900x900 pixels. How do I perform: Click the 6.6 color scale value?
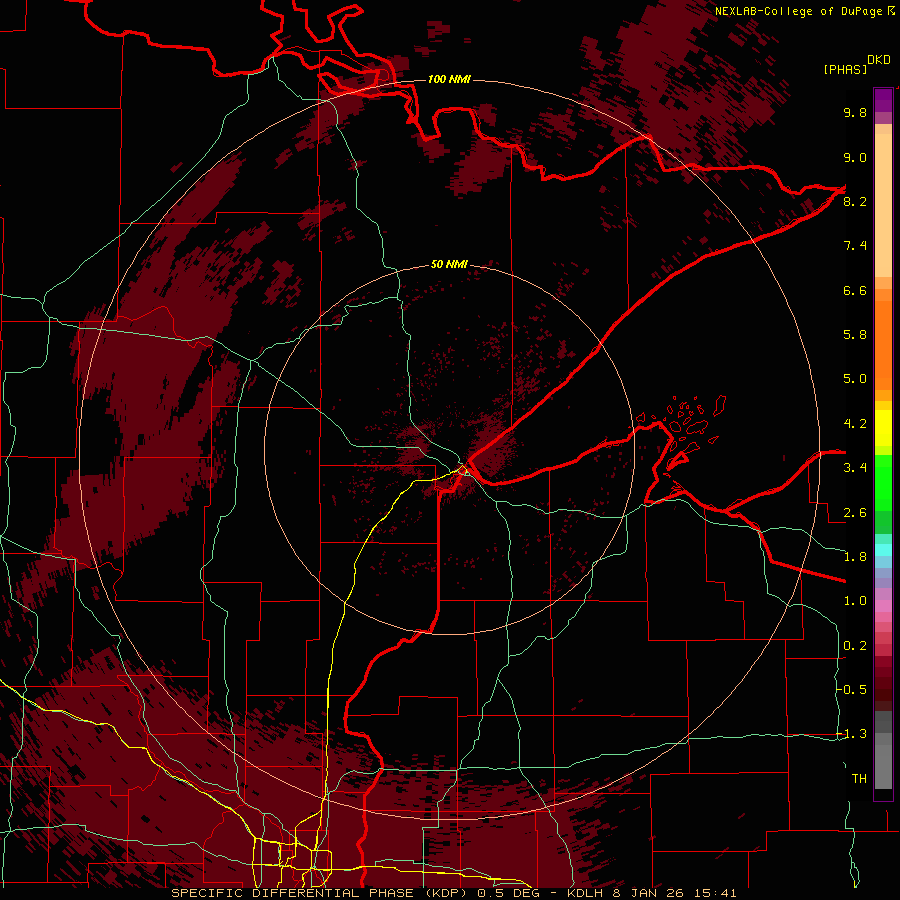[855, 290]
